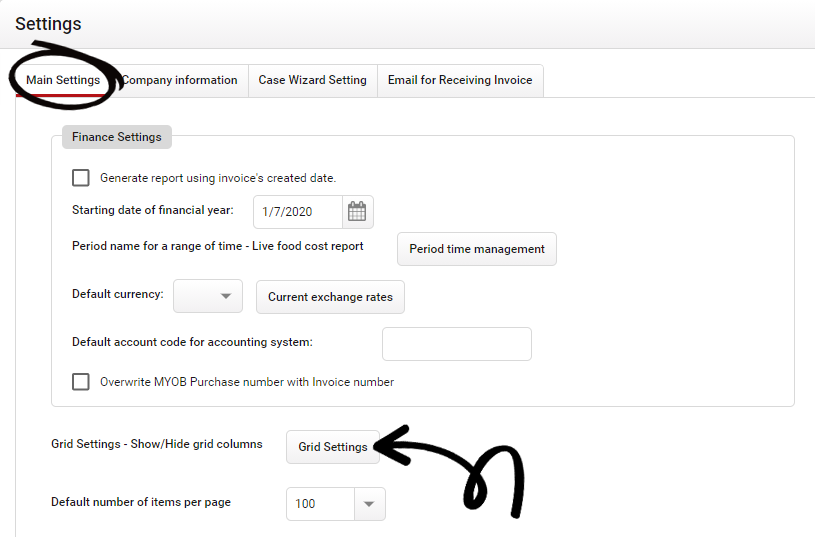This screenshot has height=537, width=815.
Task: Click the items per page value 100
Action: tap(320, 504)
